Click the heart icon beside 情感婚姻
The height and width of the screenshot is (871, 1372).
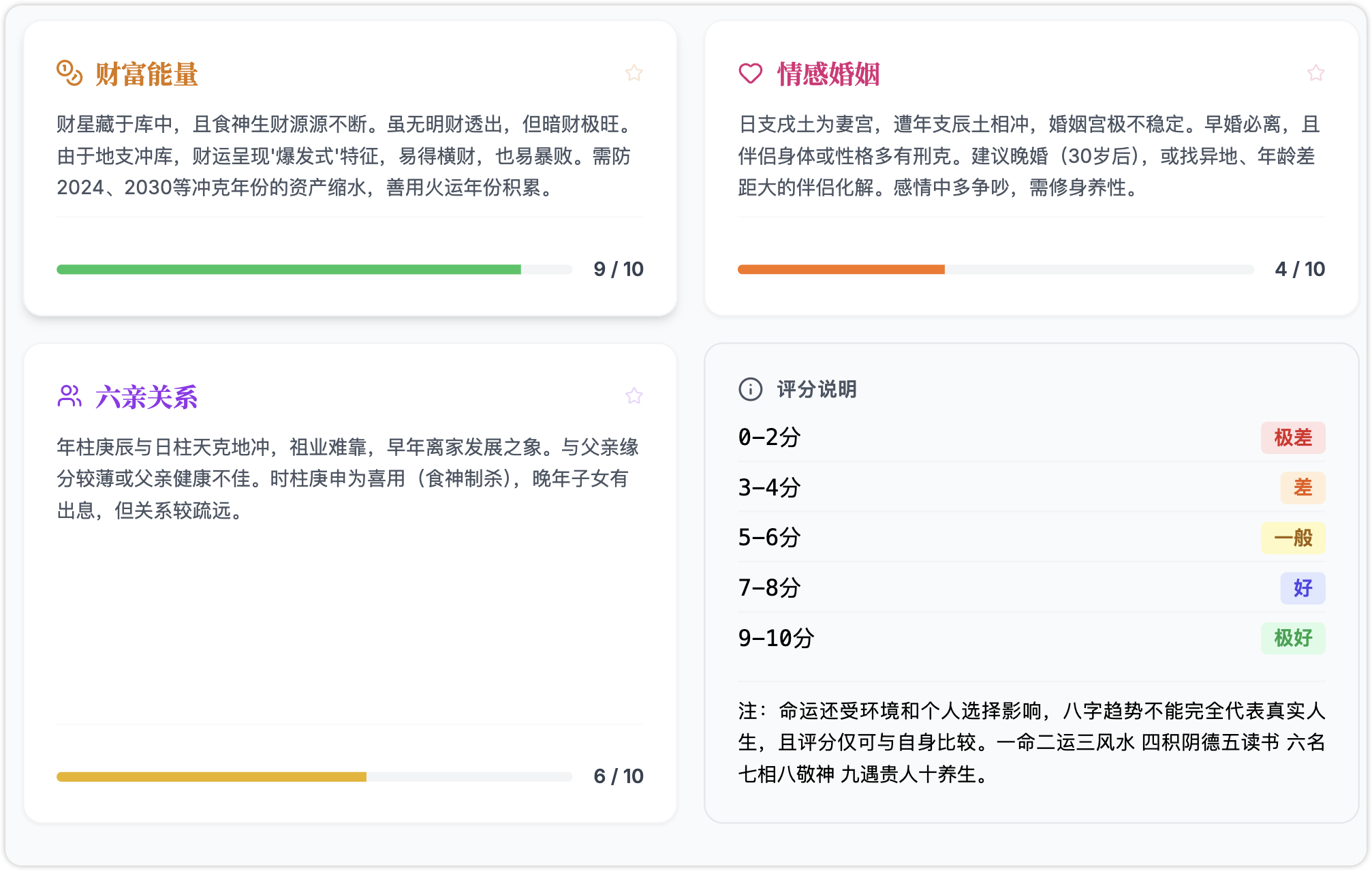[751, 73]
